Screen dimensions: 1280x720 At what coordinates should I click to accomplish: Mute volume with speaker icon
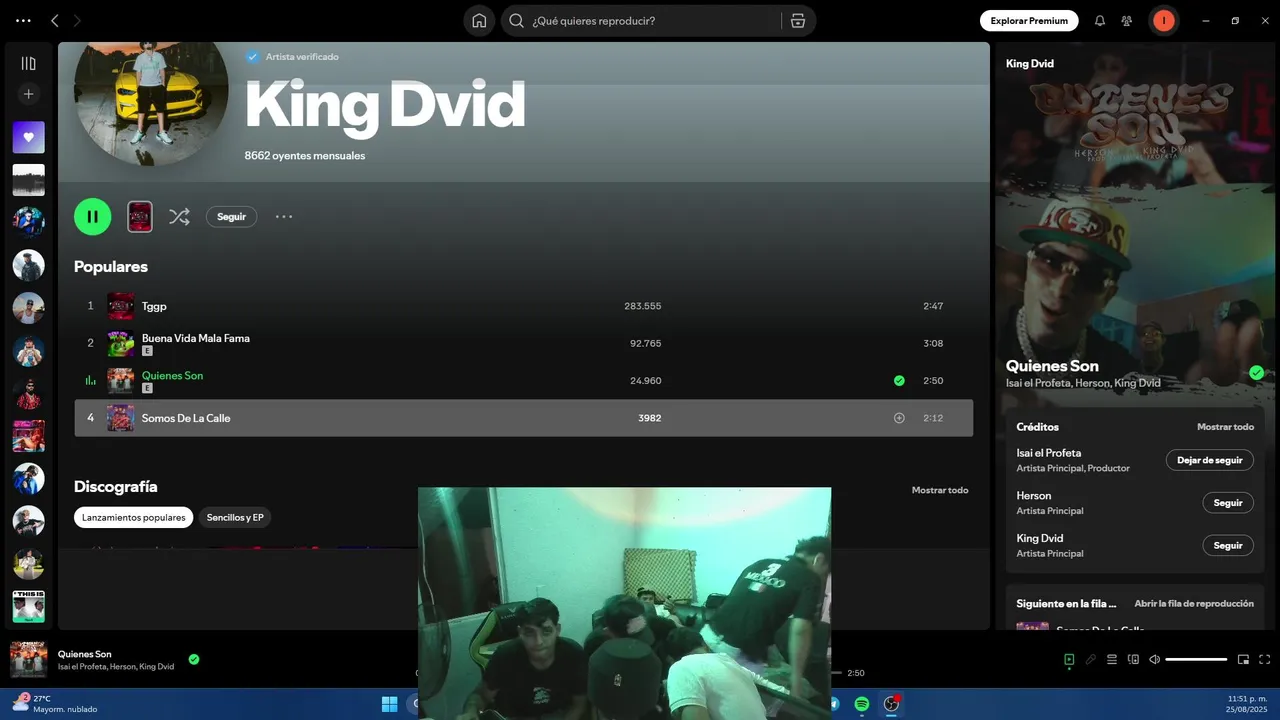point(1154,659)
